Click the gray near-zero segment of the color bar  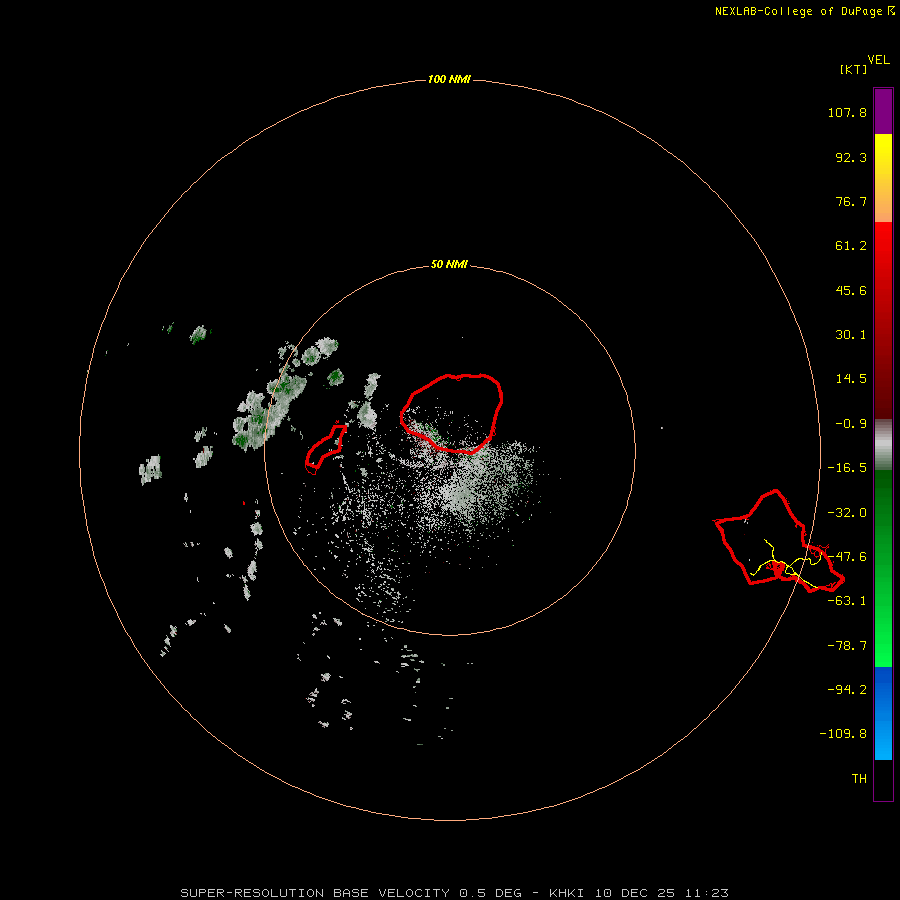pos(883,445)
